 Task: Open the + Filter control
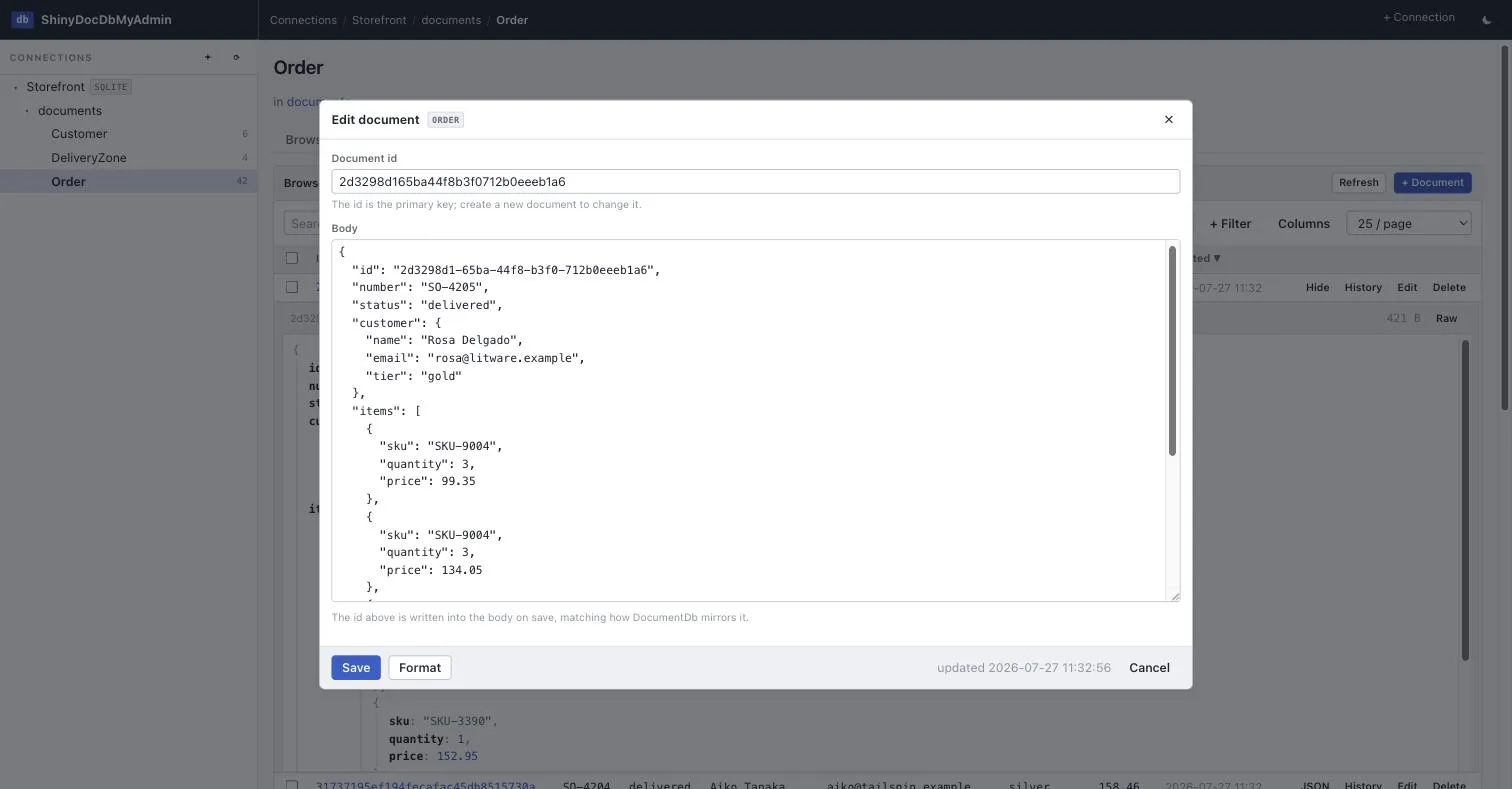(x=1230, y=224)
